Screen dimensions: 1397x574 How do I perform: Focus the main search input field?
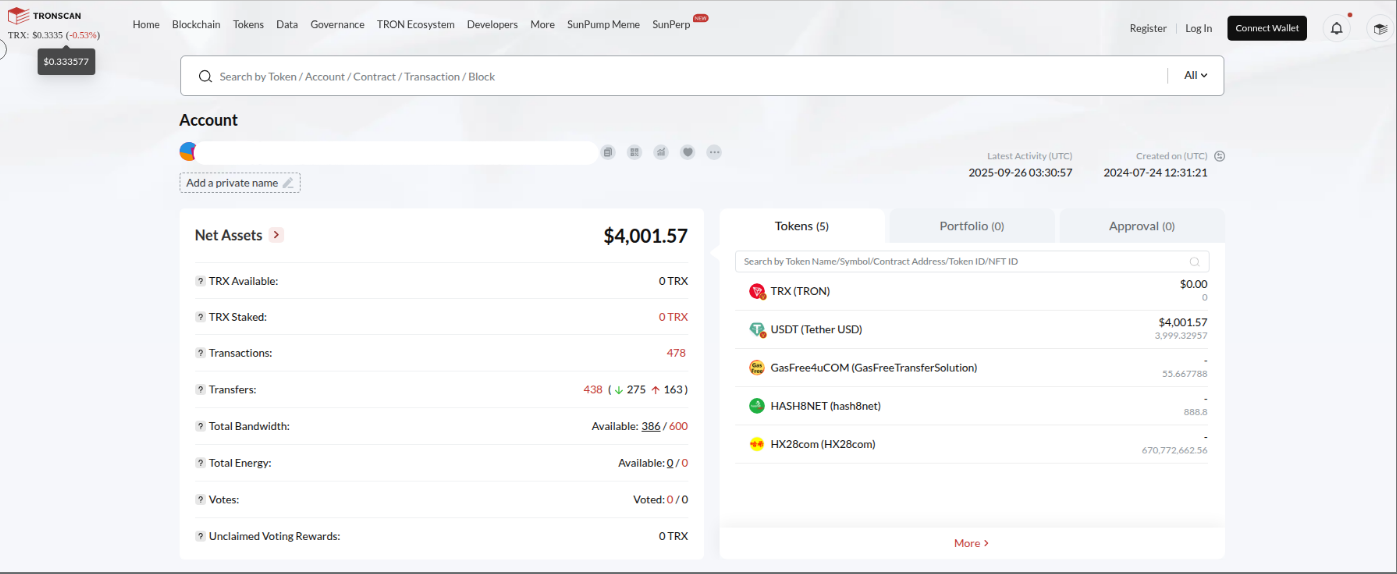[x=690, y=76]
